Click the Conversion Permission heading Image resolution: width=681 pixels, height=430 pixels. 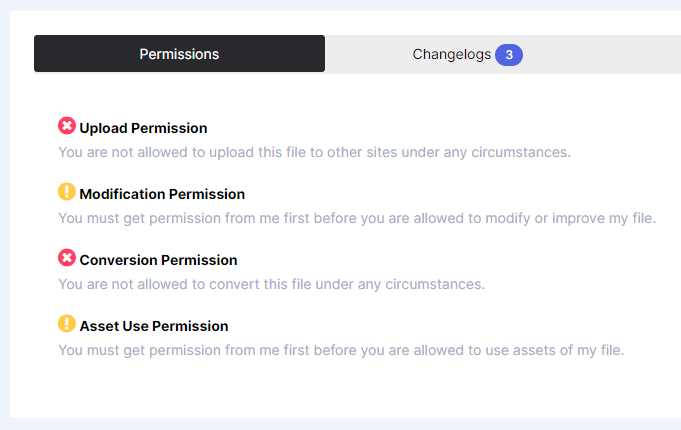[x=158, y=260]
